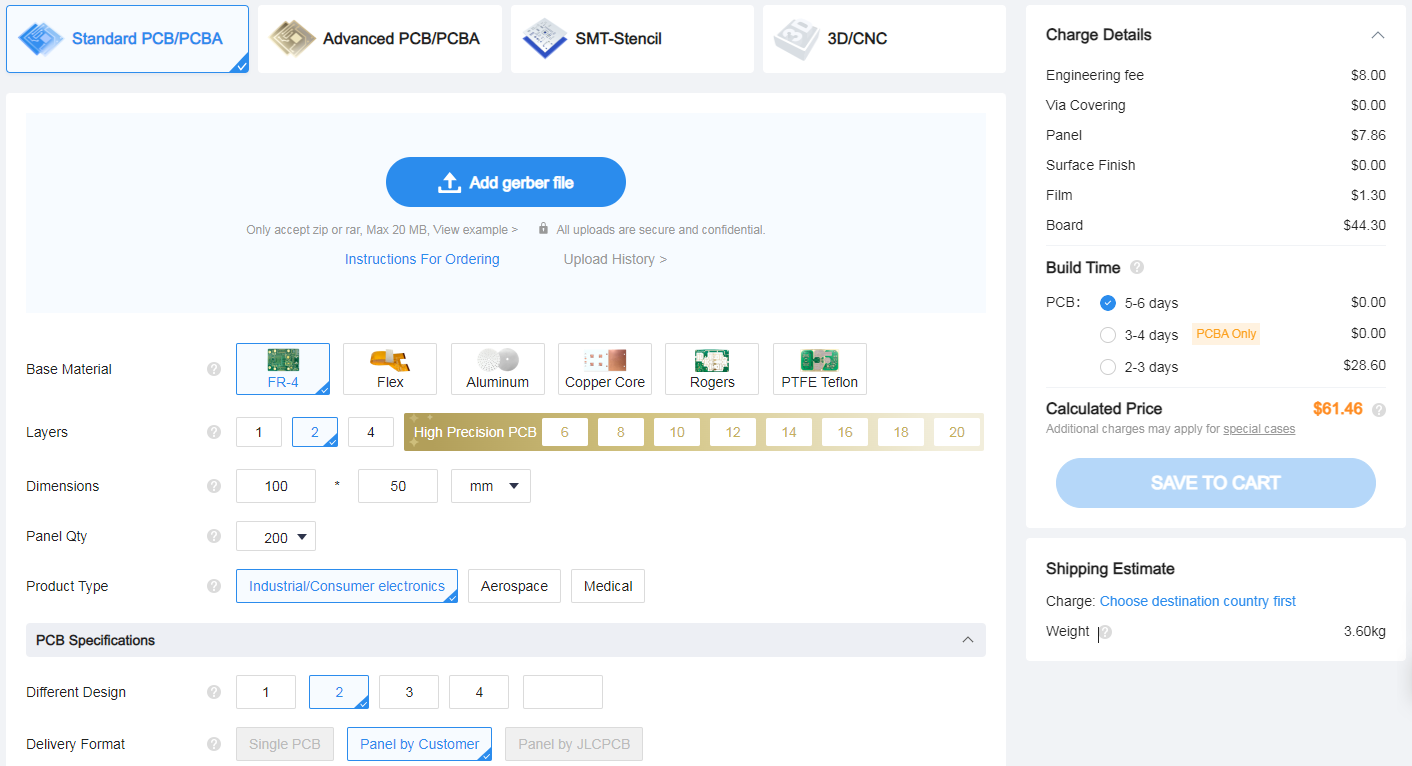Select Copper Core base material
The height and width of the screenshot is (766, 1412).
[x=605, y=369]
